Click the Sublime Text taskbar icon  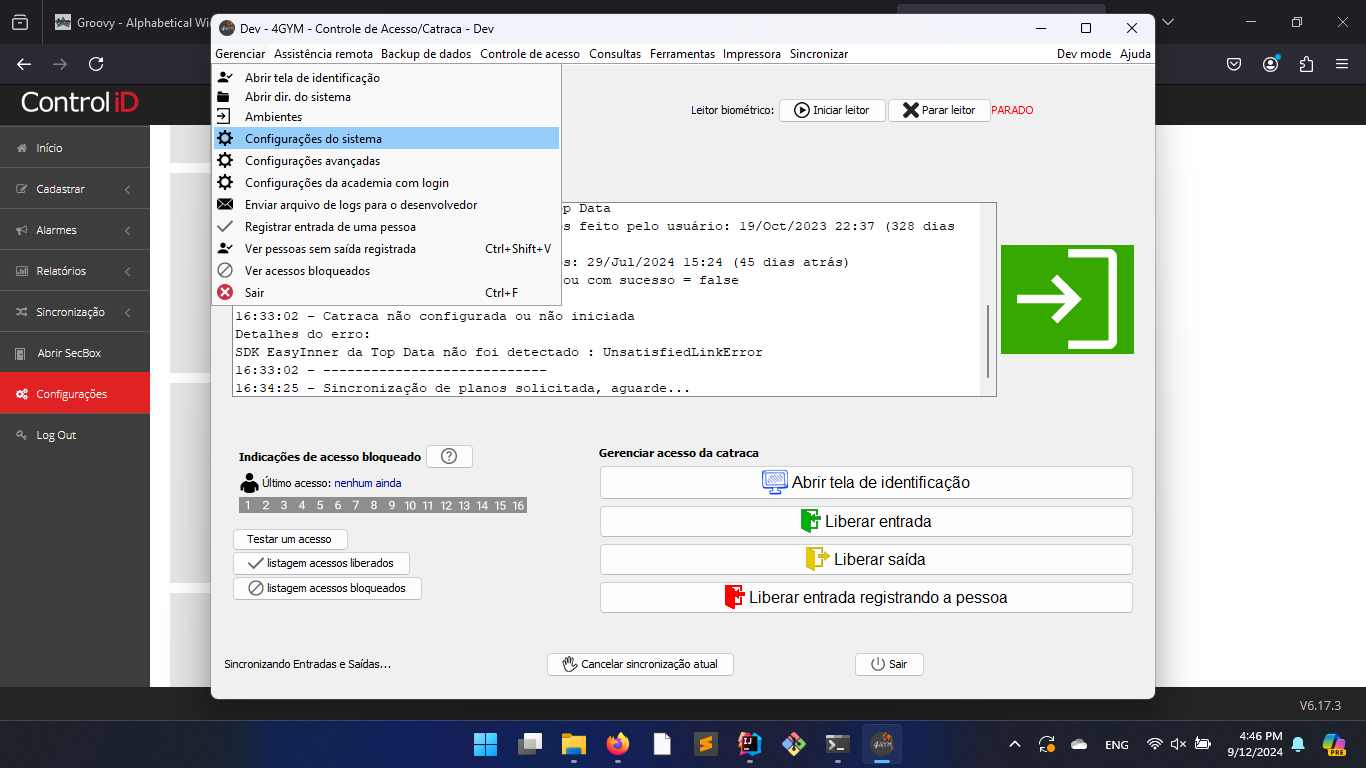click(x=705, y=744)
